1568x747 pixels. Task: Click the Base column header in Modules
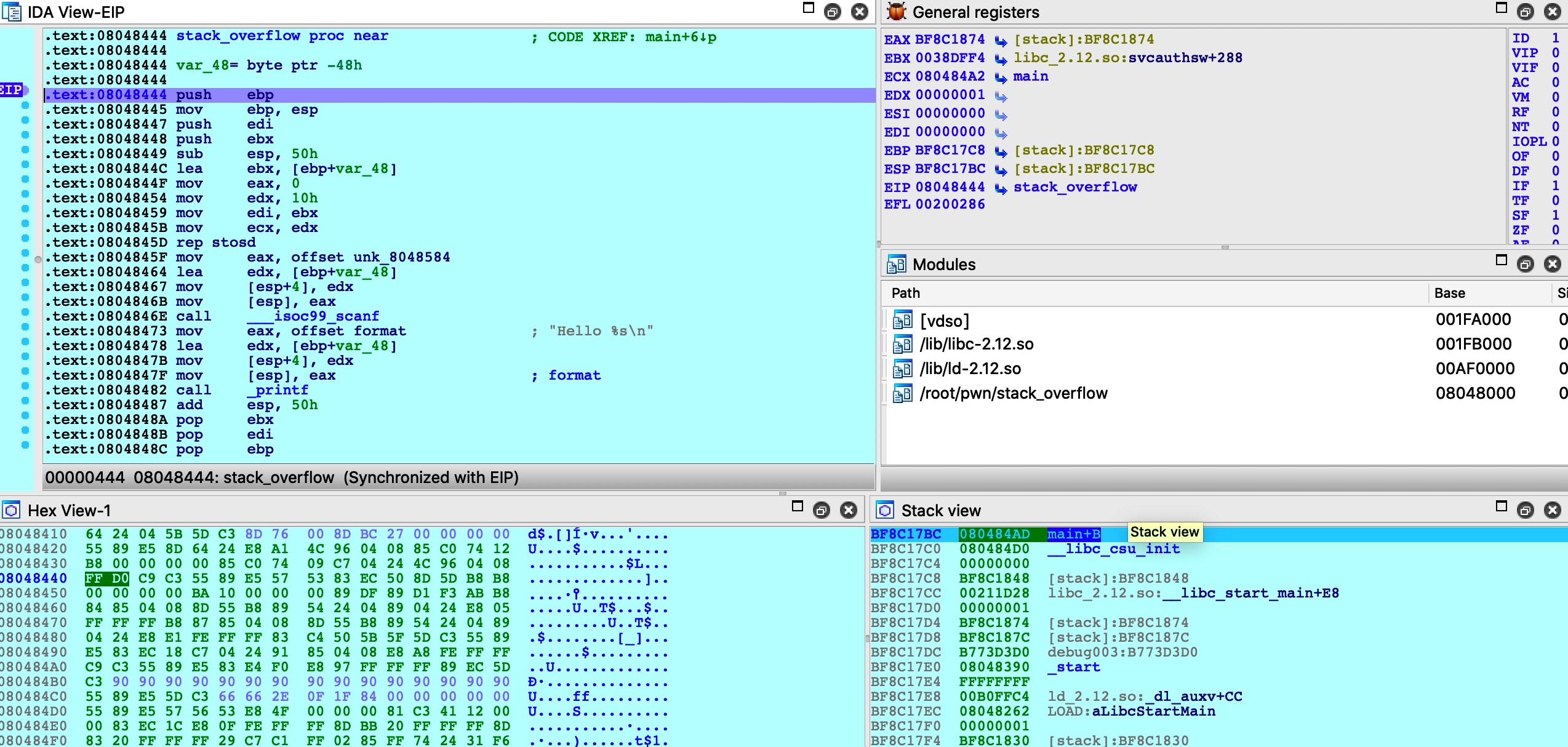coord(1450,293)
